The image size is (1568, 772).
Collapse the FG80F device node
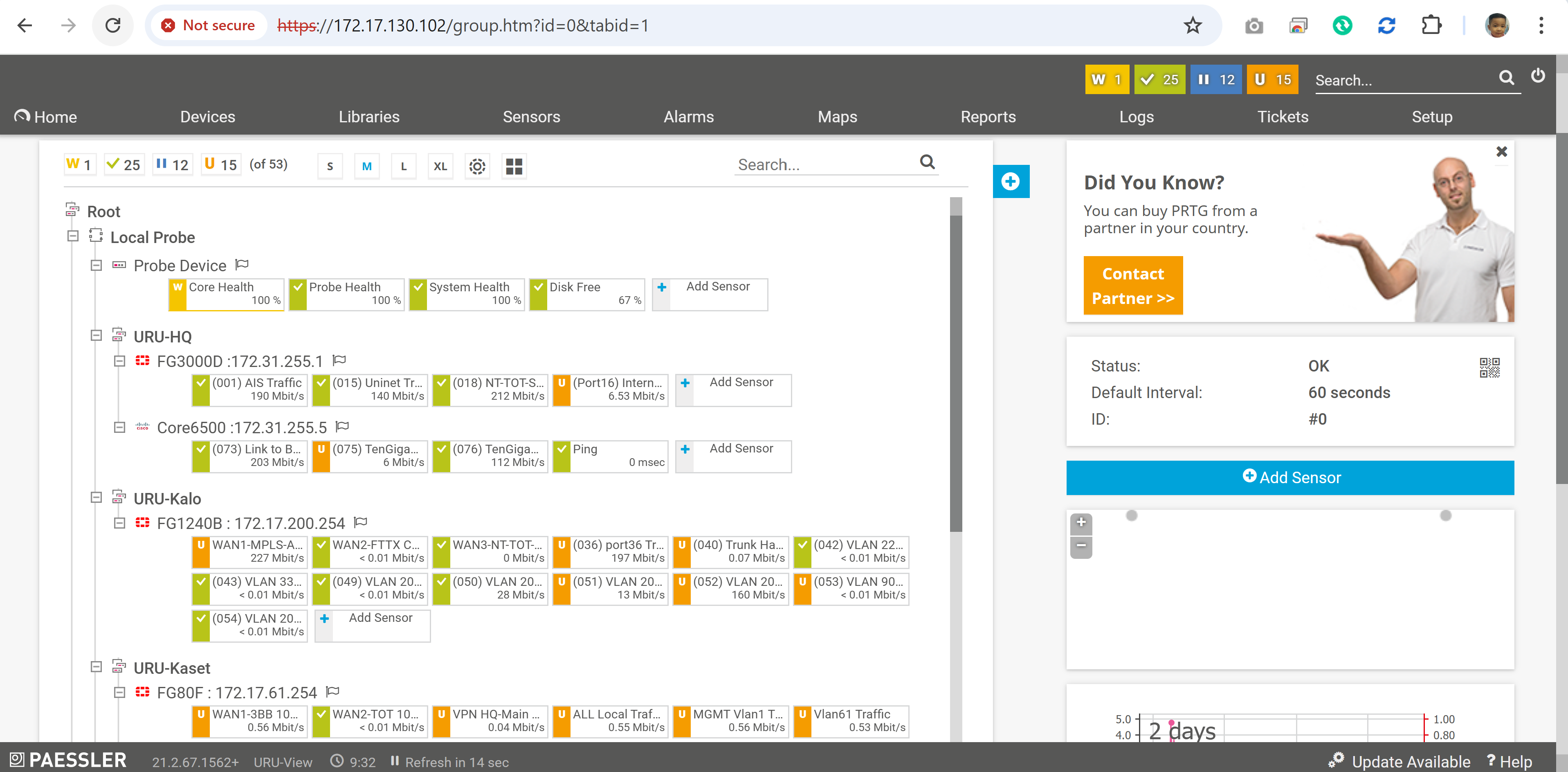(x=120, y=692)
